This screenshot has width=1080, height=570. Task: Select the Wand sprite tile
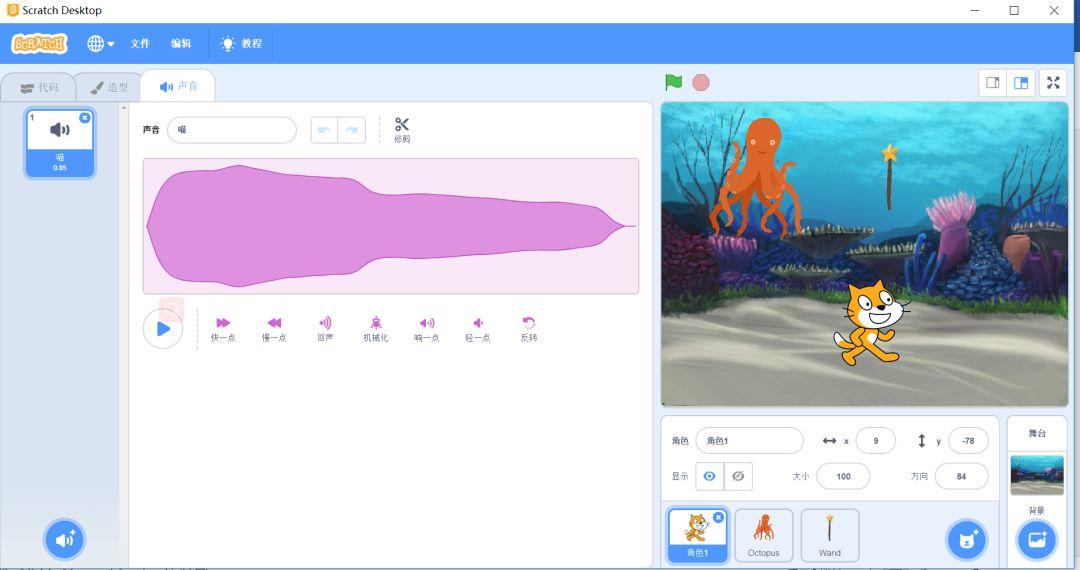pyautogui.click(x=830, y=535)
